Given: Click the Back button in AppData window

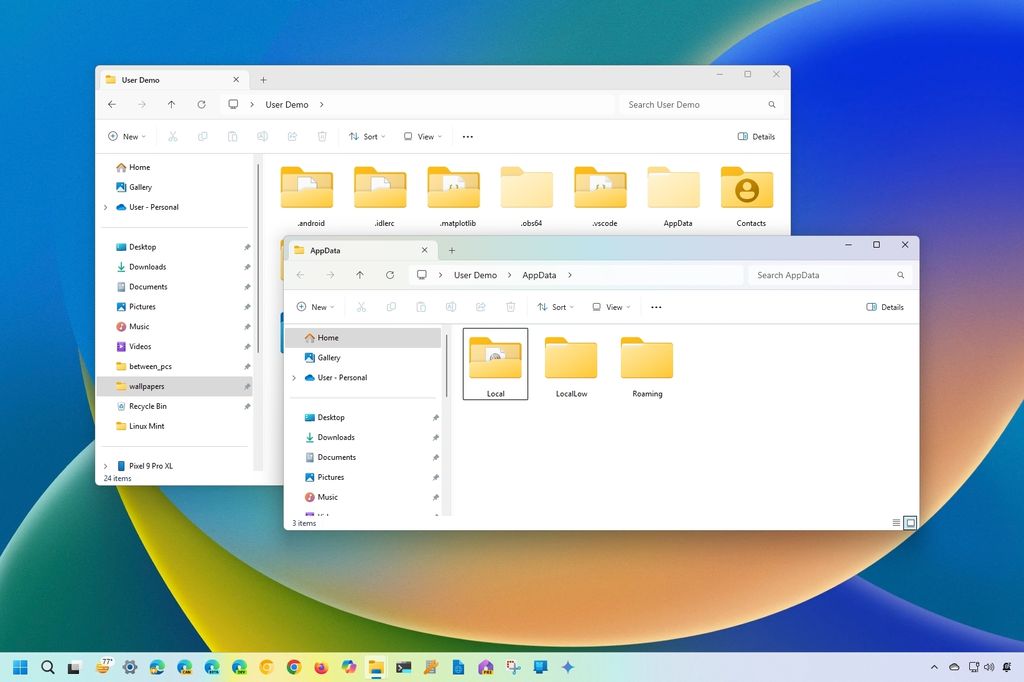Looking at the screenshot, I should pyautogui.click(x=301, y=275).
